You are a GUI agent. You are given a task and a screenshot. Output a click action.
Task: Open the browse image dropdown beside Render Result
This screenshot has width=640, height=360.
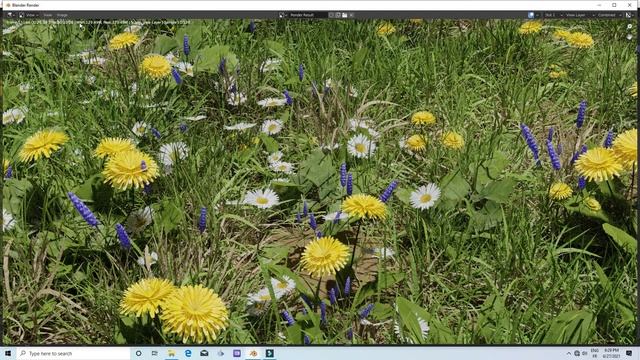[x=283, y=15]
